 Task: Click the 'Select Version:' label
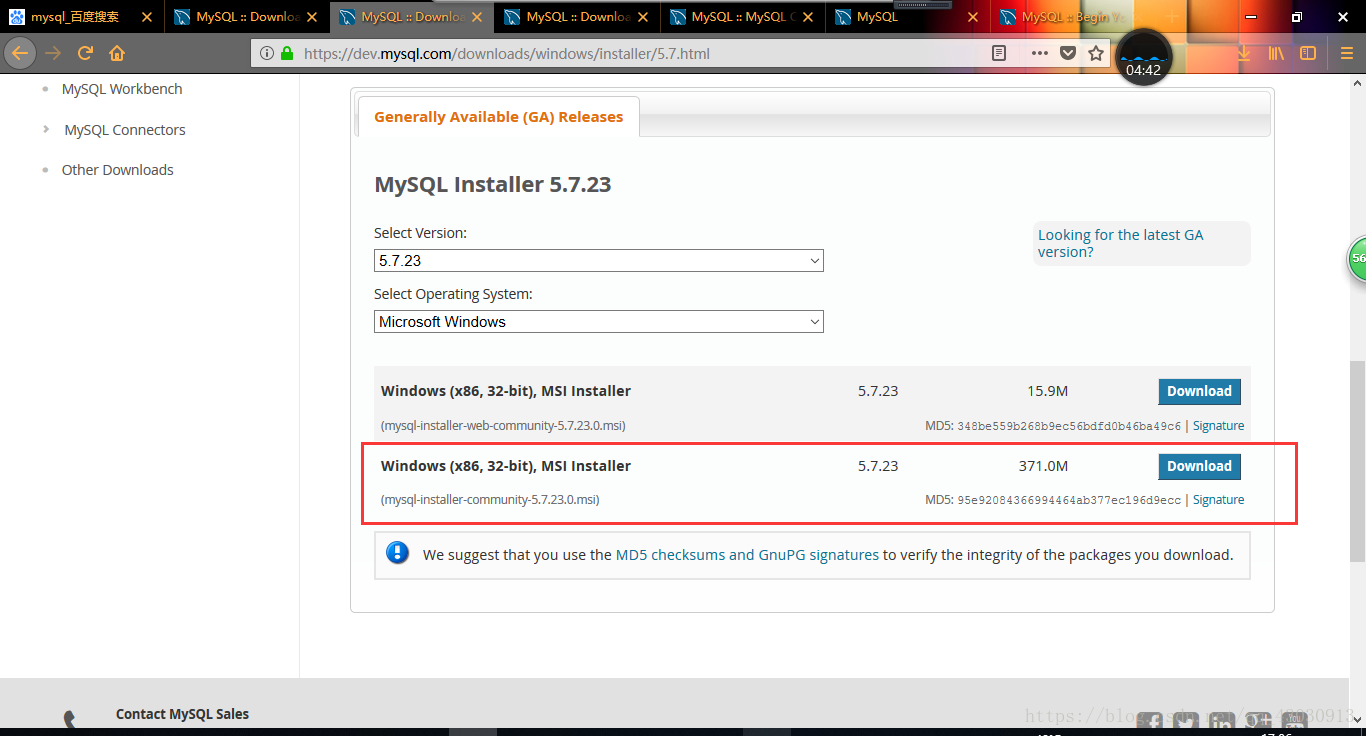point(420,233)
